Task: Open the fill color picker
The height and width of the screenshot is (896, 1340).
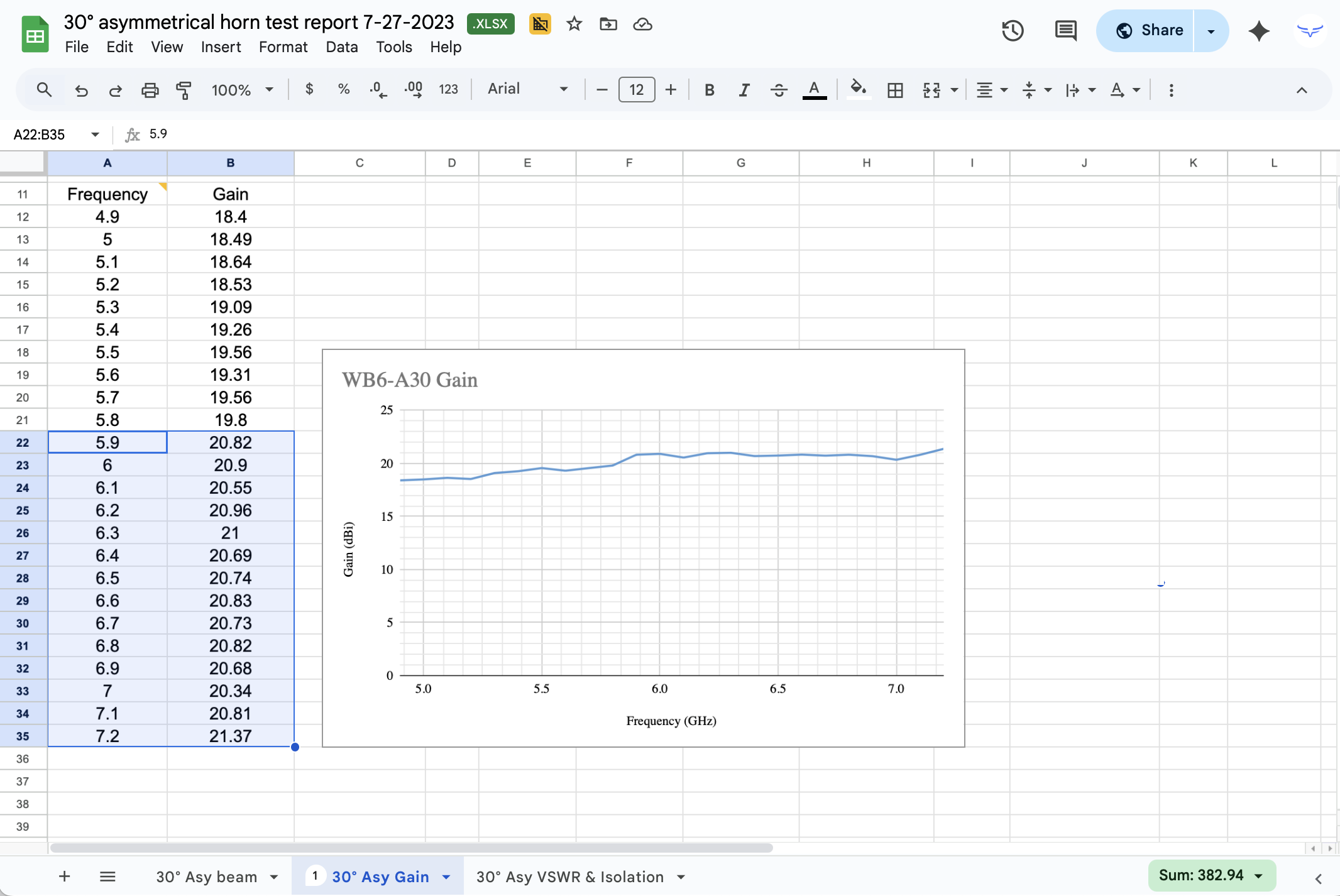Action: point(858,89)
